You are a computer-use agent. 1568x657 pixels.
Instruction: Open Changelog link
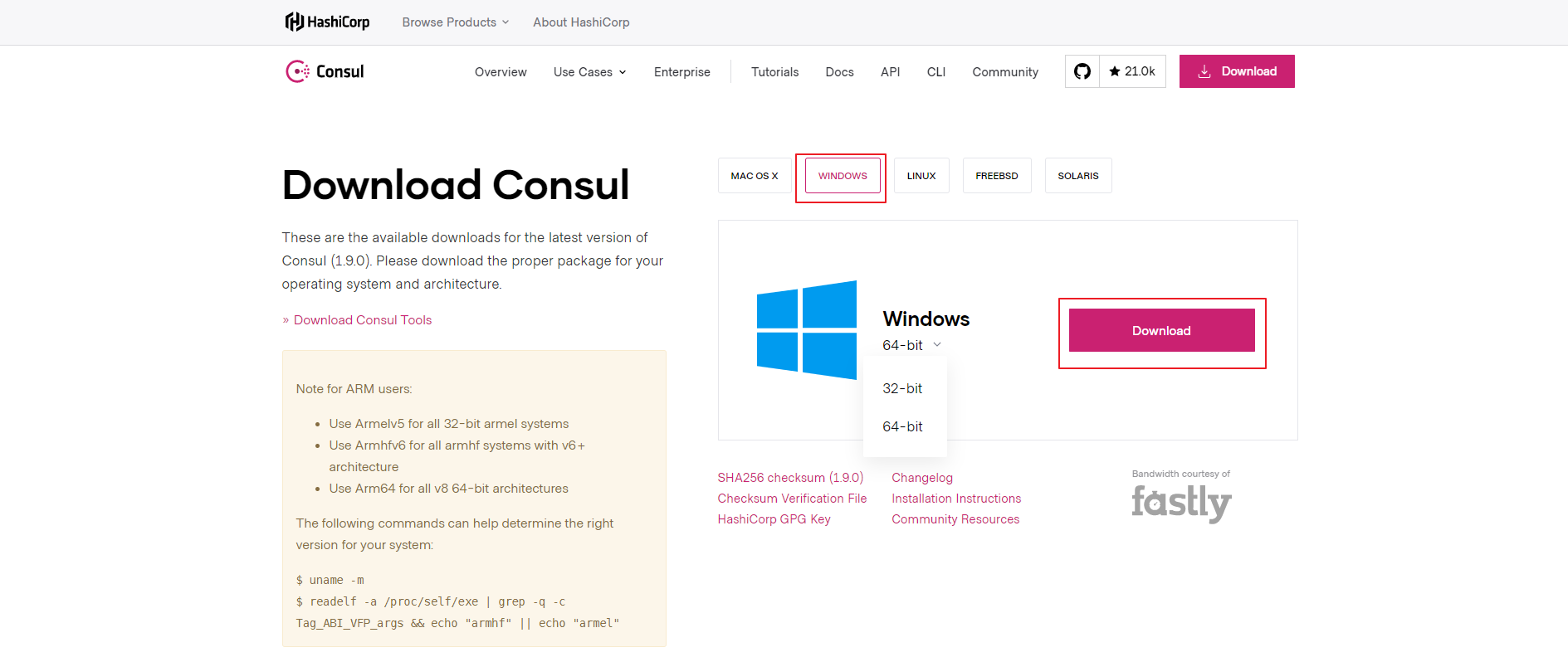922,478
